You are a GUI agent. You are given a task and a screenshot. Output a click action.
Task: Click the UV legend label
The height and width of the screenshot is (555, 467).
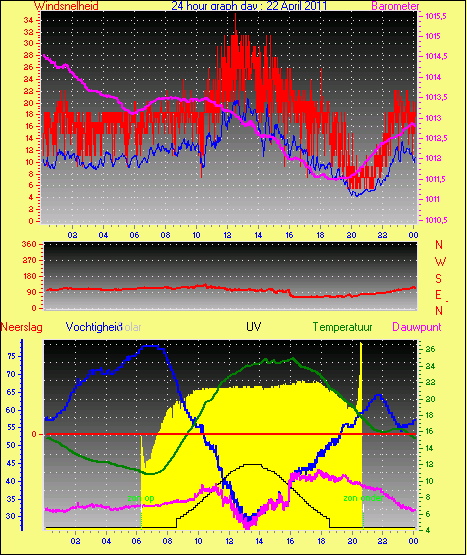(x=254, y=327)
